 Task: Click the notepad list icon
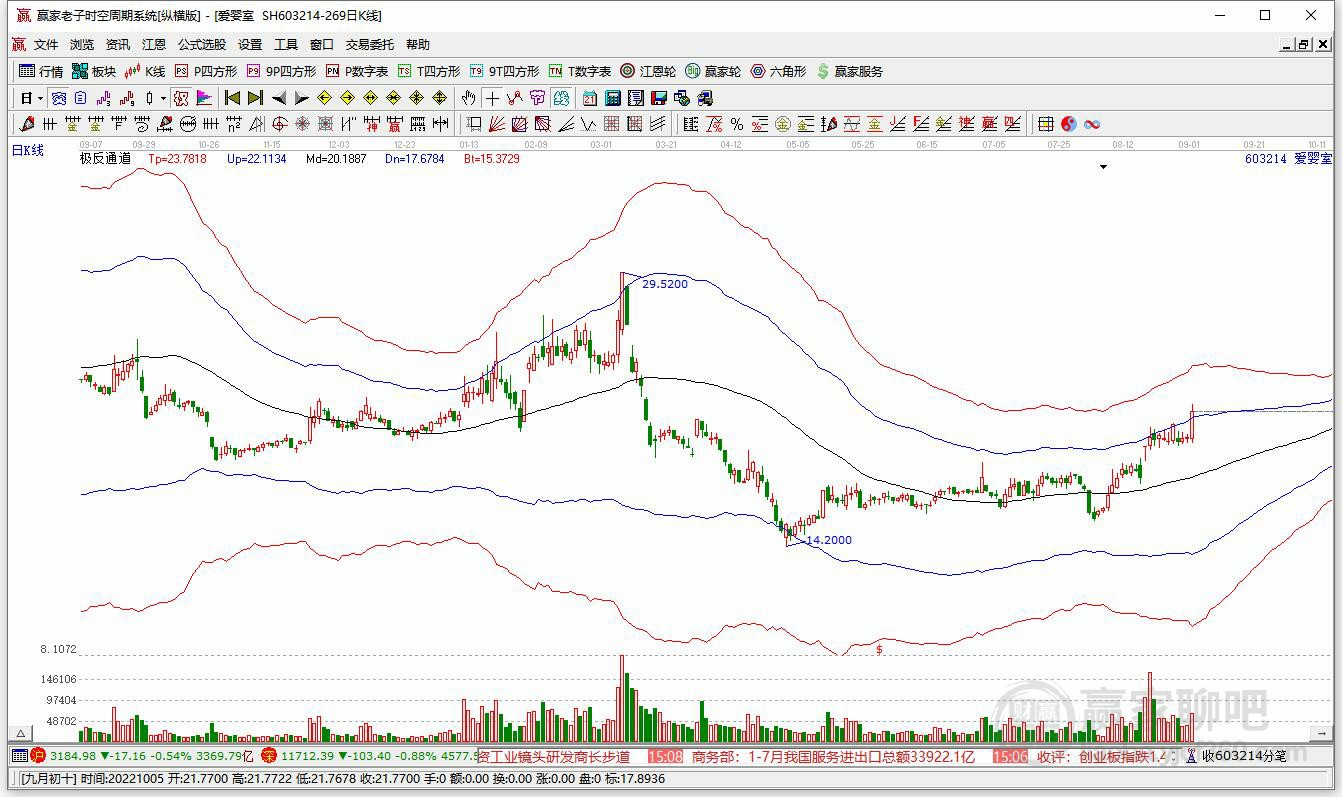point(636,98)
